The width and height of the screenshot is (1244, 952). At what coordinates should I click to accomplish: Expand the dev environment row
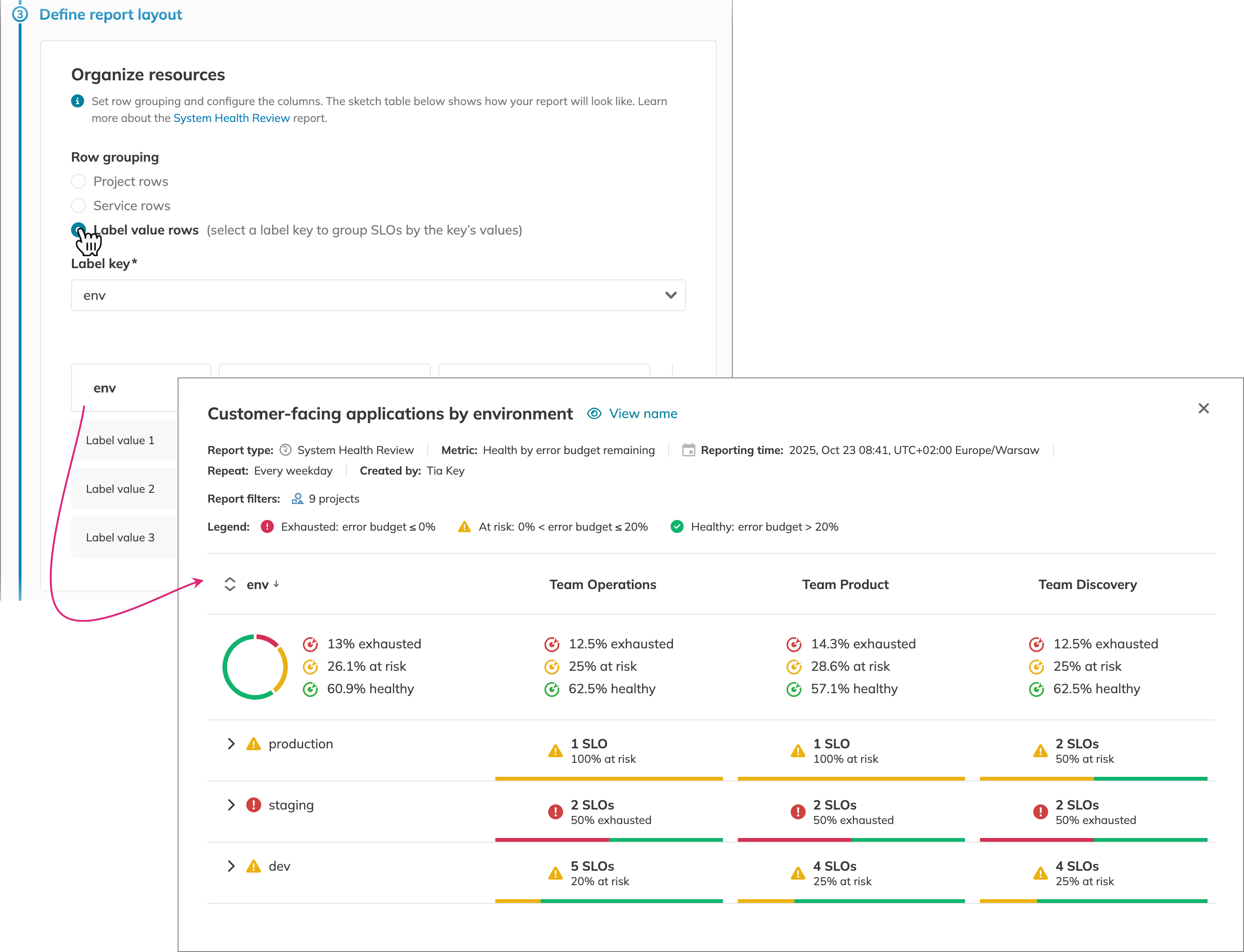(231, 867)
